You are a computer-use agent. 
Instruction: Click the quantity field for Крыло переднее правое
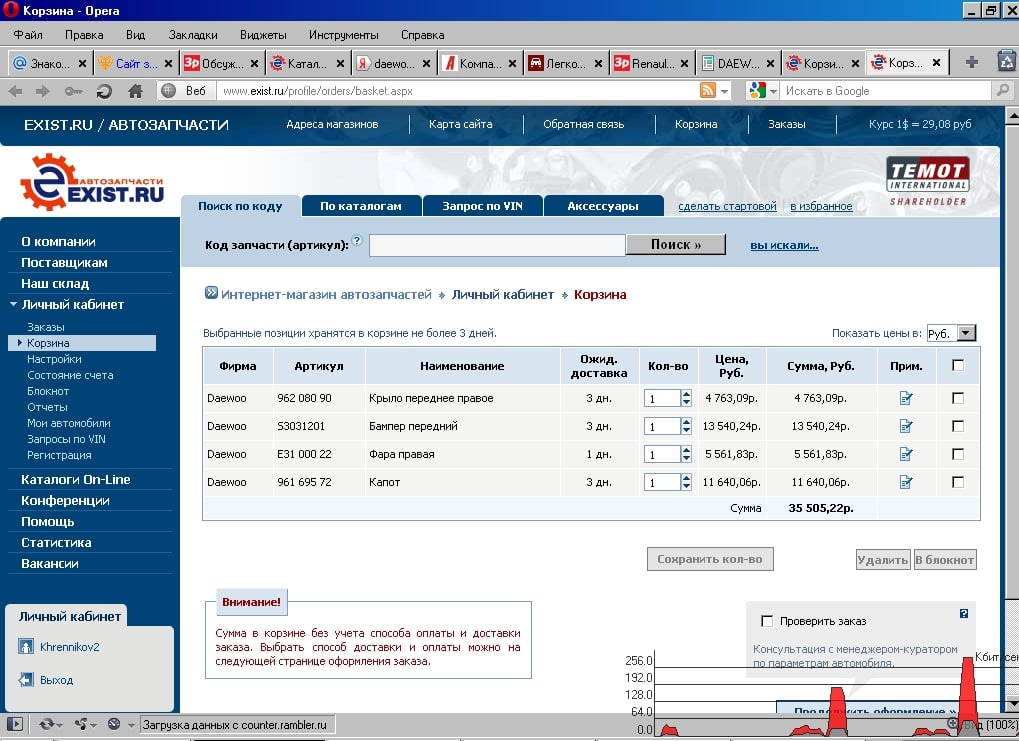(x=662, y=398)
